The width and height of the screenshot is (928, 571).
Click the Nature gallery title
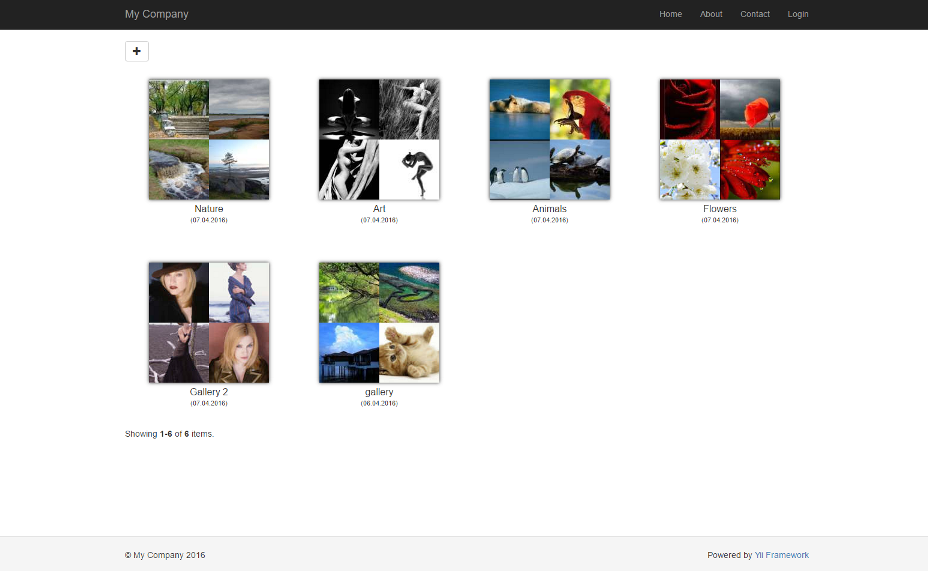209,209
